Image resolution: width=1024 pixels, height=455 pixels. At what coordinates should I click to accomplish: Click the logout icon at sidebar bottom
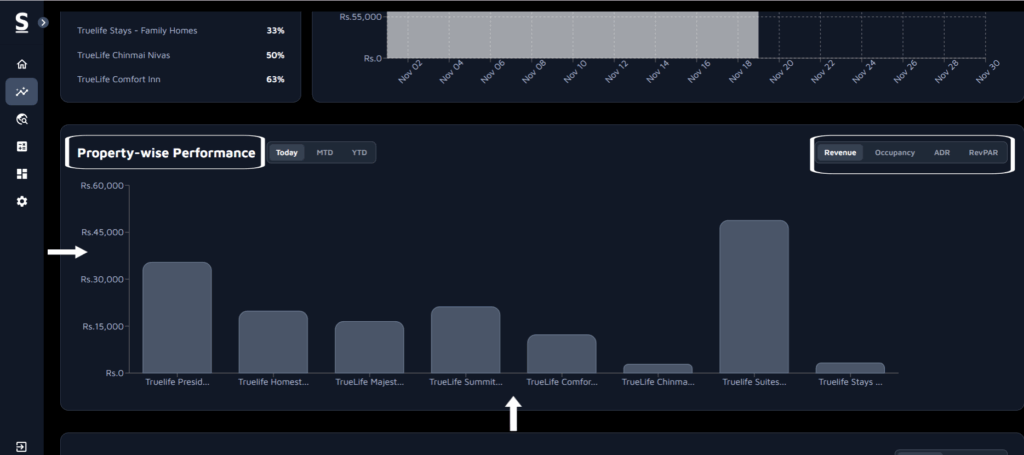(22, 446)
